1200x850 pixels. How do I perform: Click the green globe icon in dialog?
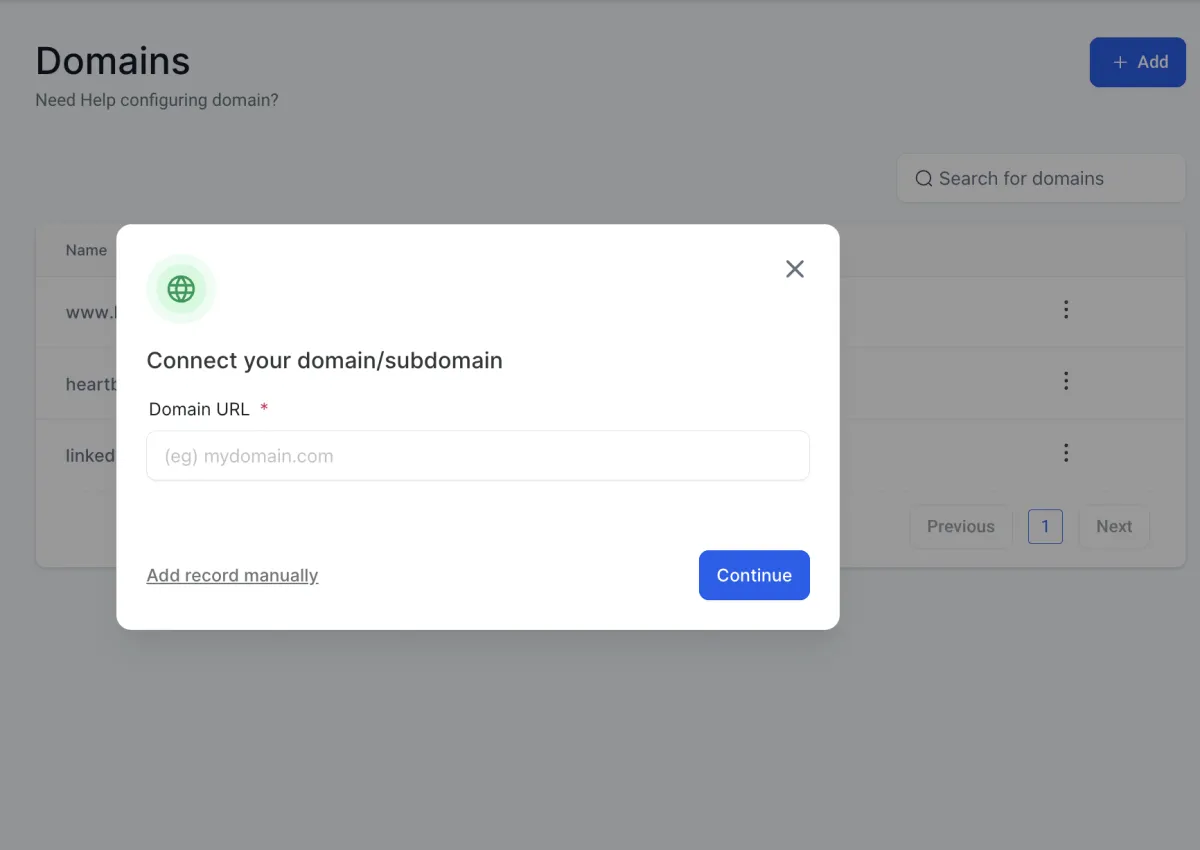181,289
